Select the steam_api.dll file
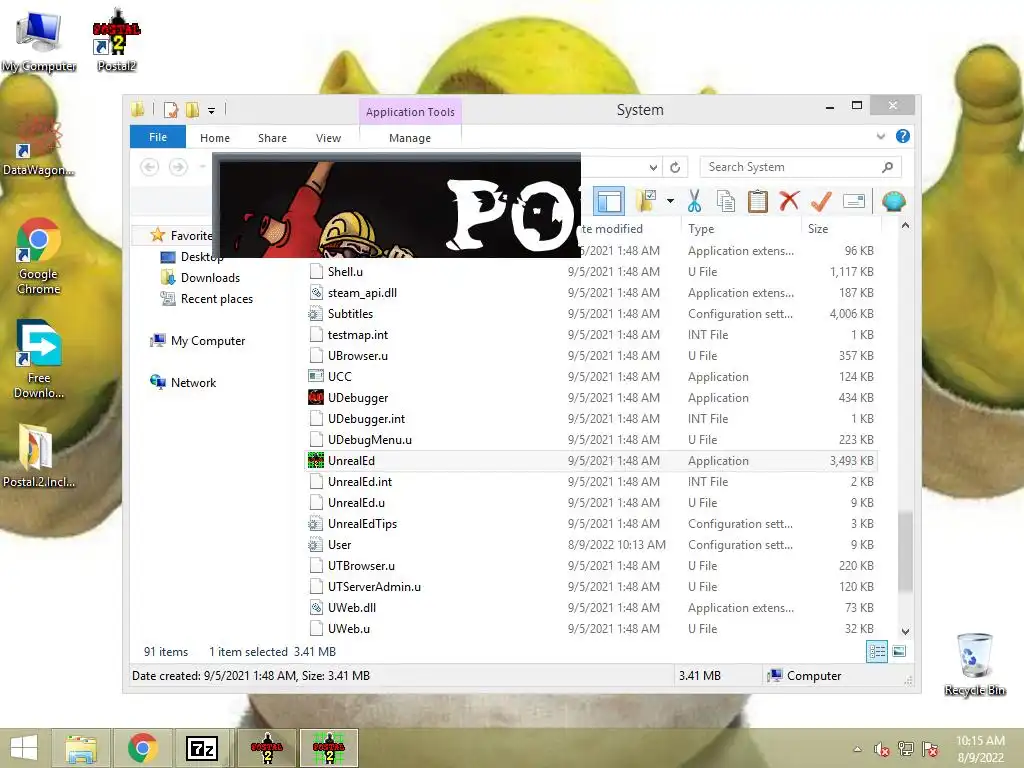The height and width of the screenshot is (768, 1024). pos(591,293)
